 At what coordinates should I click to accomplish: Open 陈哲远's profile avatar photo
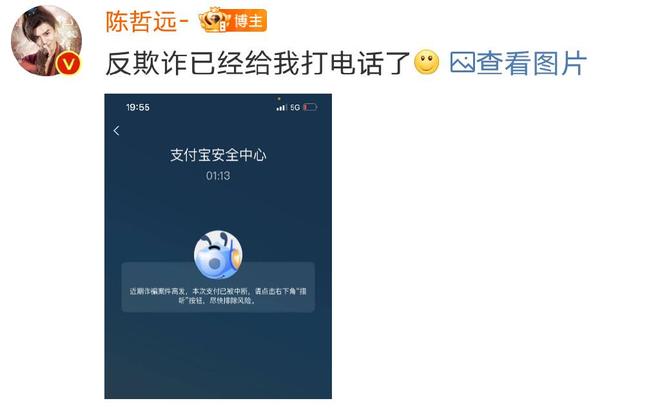click(x=46, y=40)
